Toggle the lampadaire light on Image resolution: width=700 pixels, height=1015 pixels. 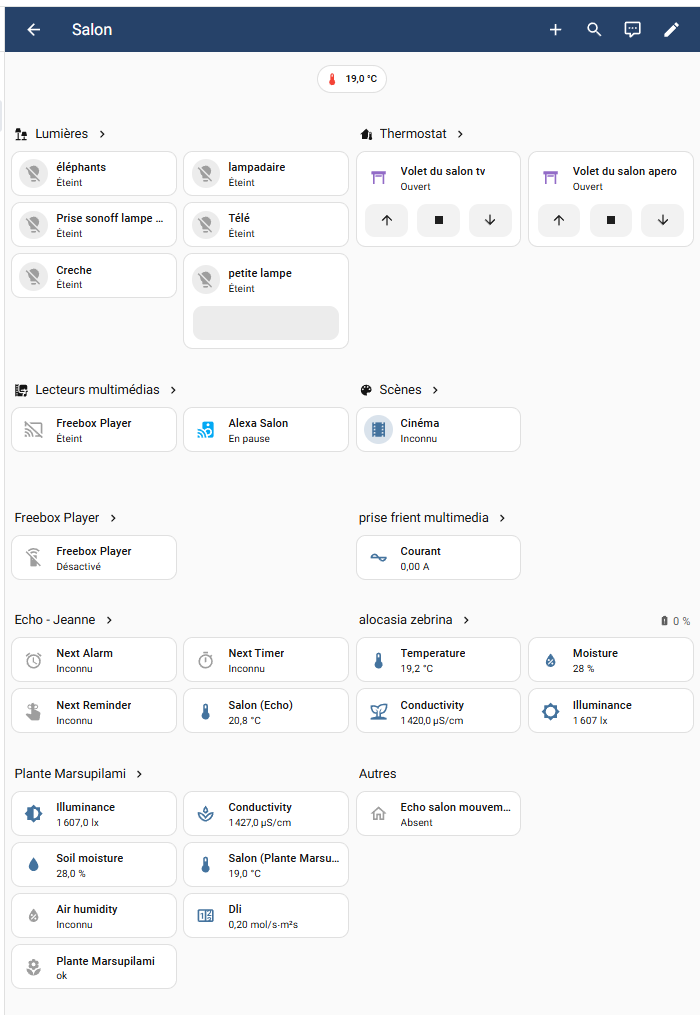206,174
